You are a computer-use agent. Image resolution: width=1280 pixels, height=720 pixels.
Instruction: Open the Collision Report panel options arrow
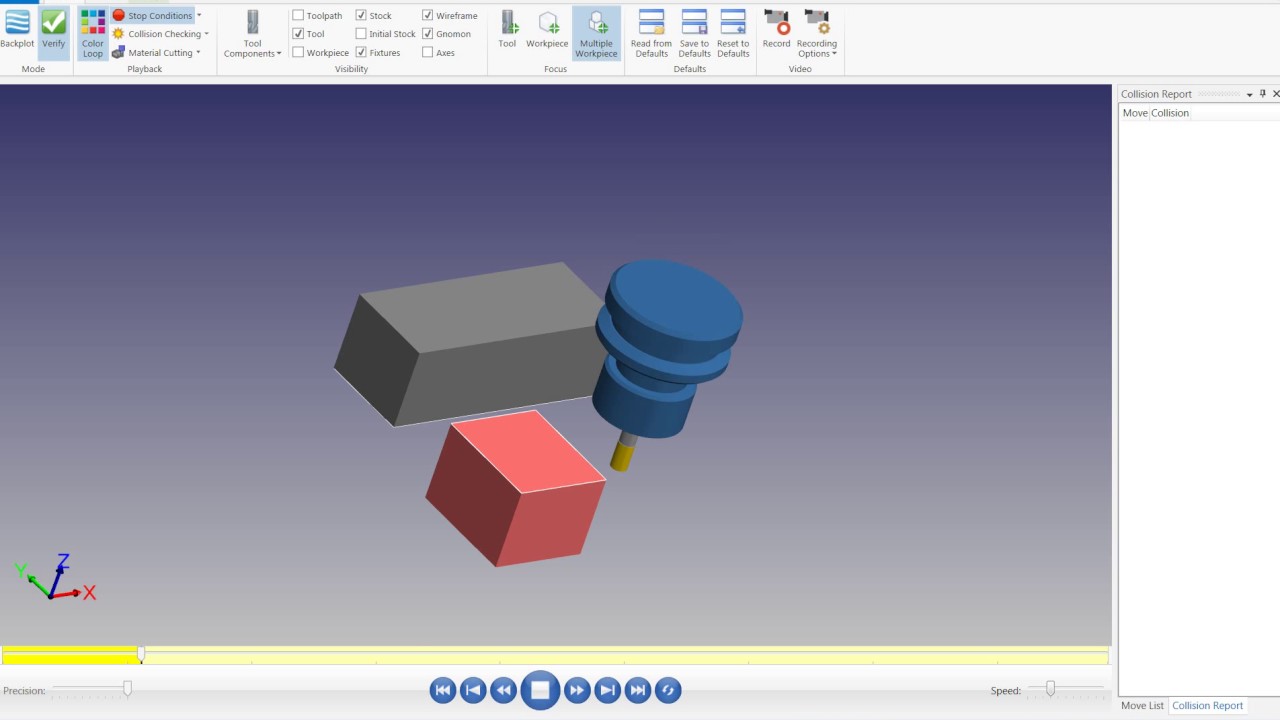pyautogui.click(x=1249, y=95)
